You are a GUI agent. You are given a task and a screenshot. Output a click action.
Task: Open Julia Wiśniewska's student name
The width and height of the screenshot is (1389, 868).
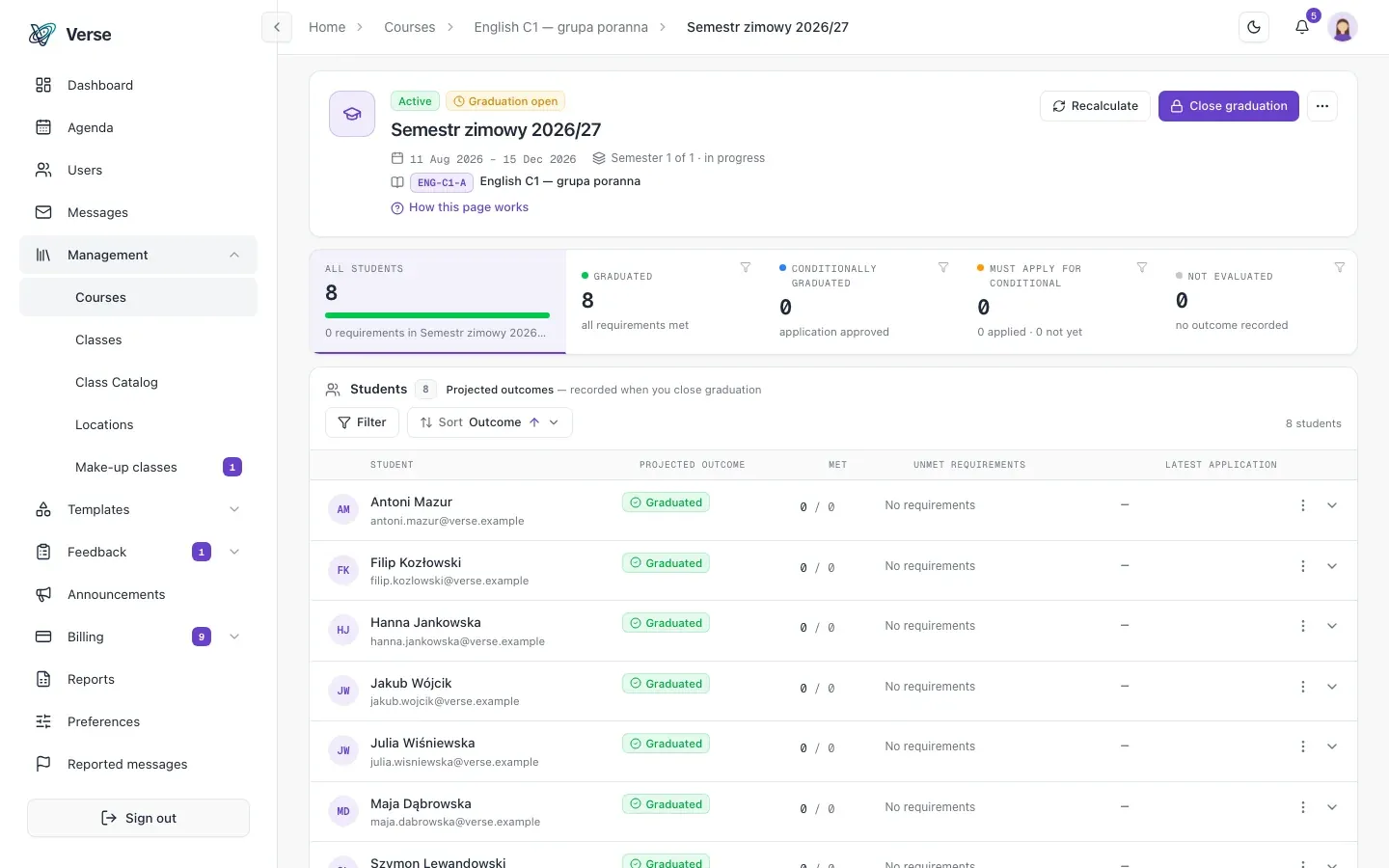pyautogui.click(x=422, y=743)
